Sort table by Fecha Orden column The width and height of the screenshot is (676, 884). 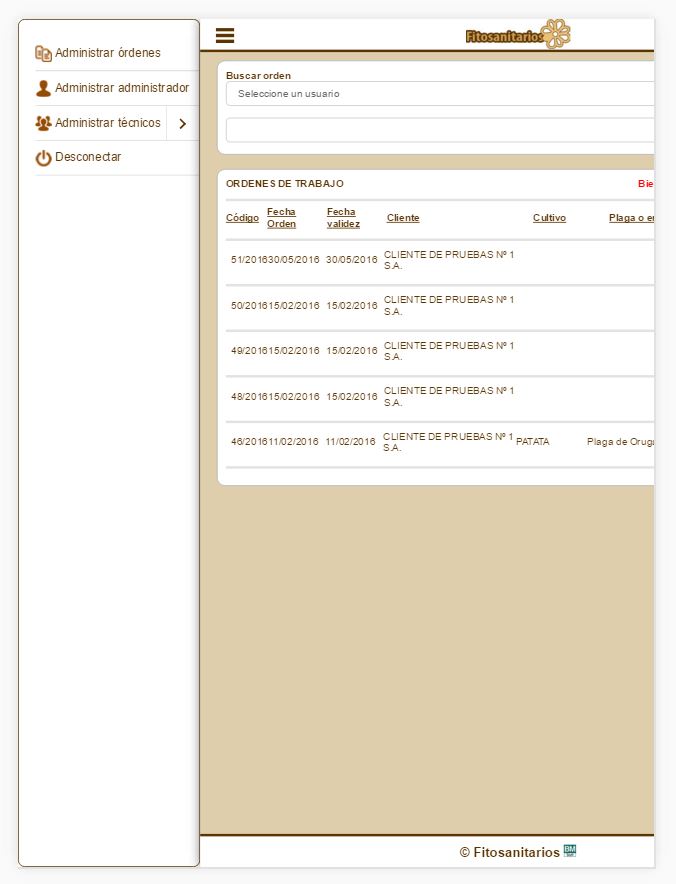pos(281,218)
